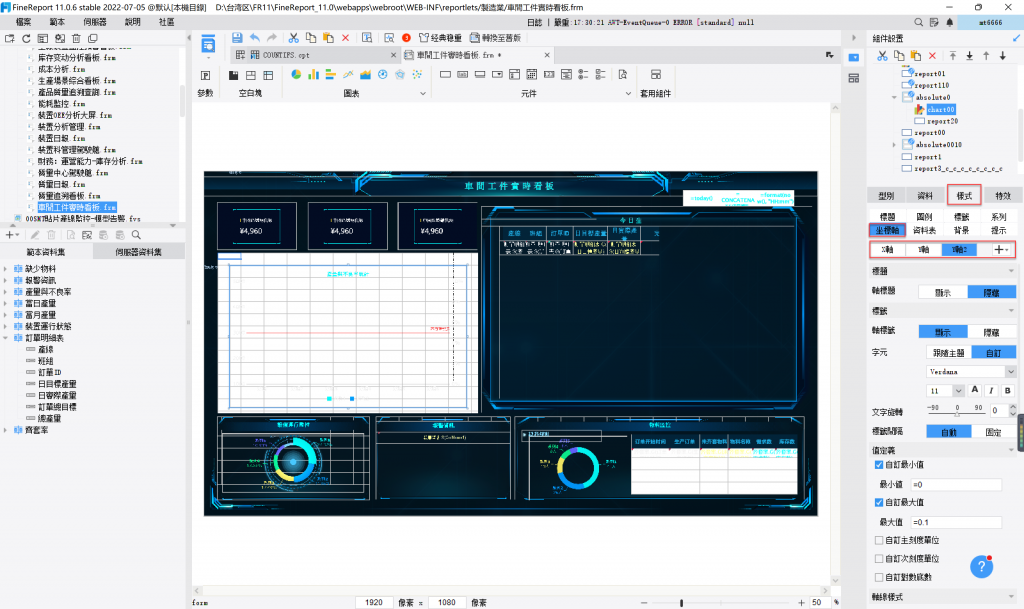Click the parameter P icon
The image size is (1024, 609).
pos(205,75)
